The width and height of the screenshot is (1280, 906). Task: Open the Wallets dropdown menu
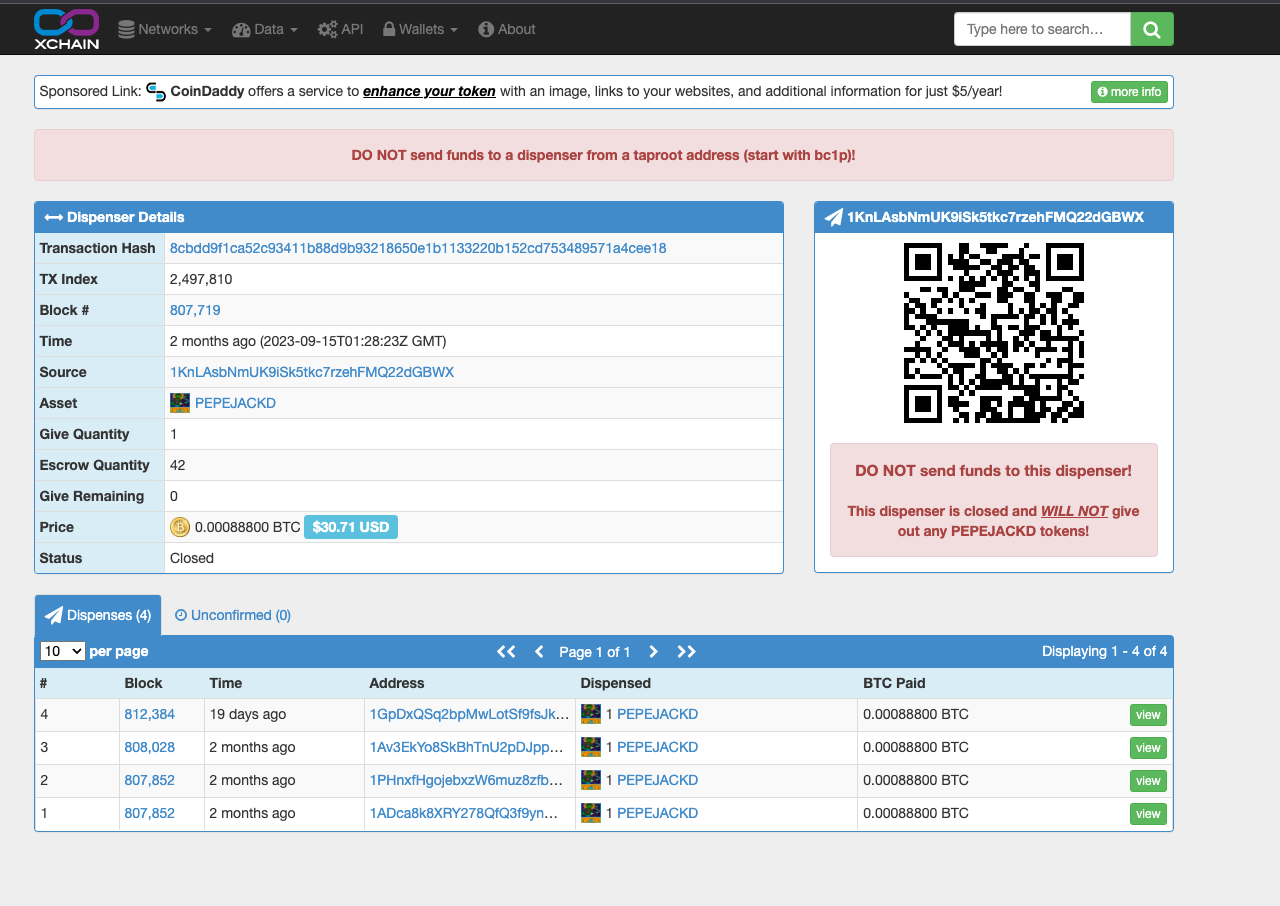(x=420, y=29)
